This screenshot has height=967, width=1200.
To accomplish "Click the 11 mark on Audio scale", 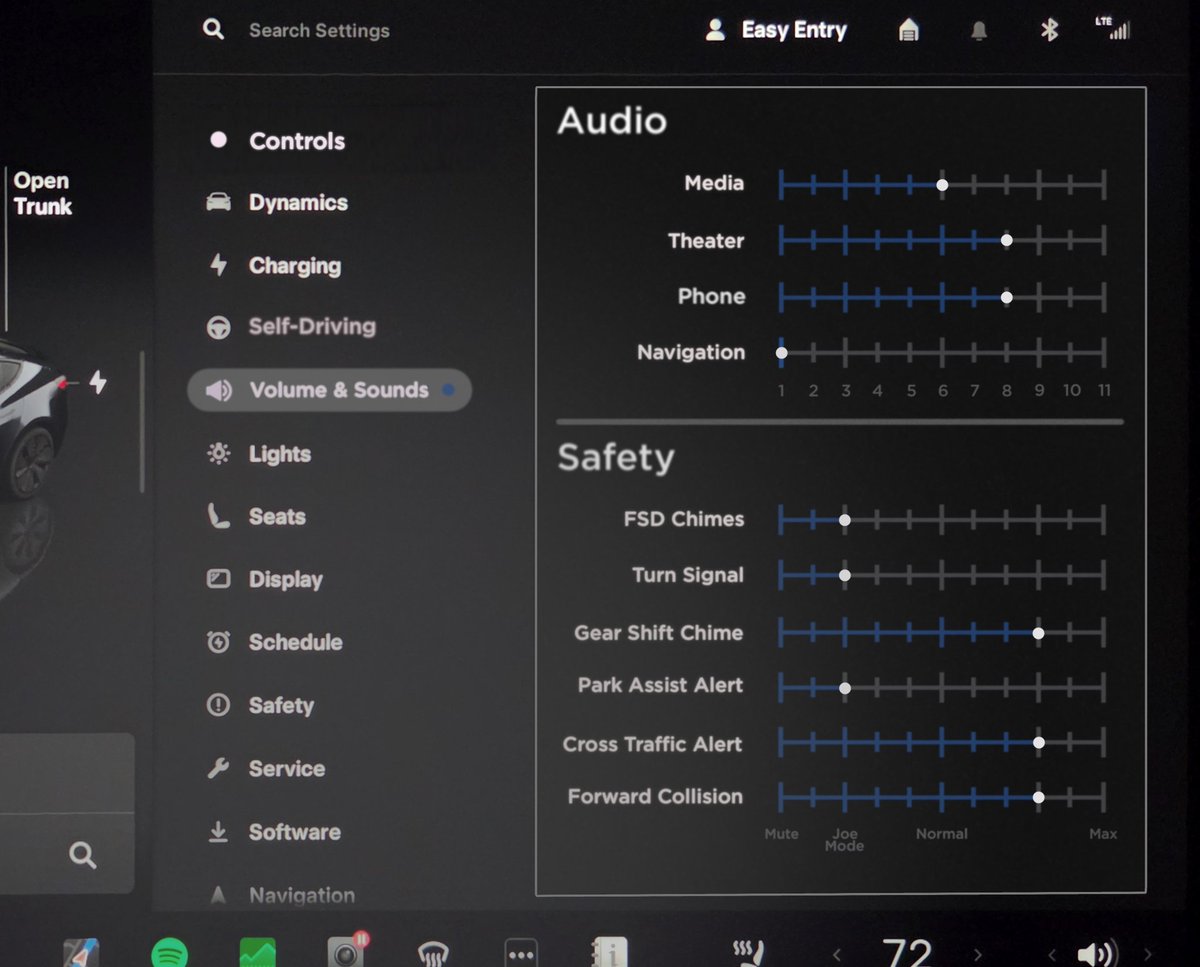I will 1104,391.
